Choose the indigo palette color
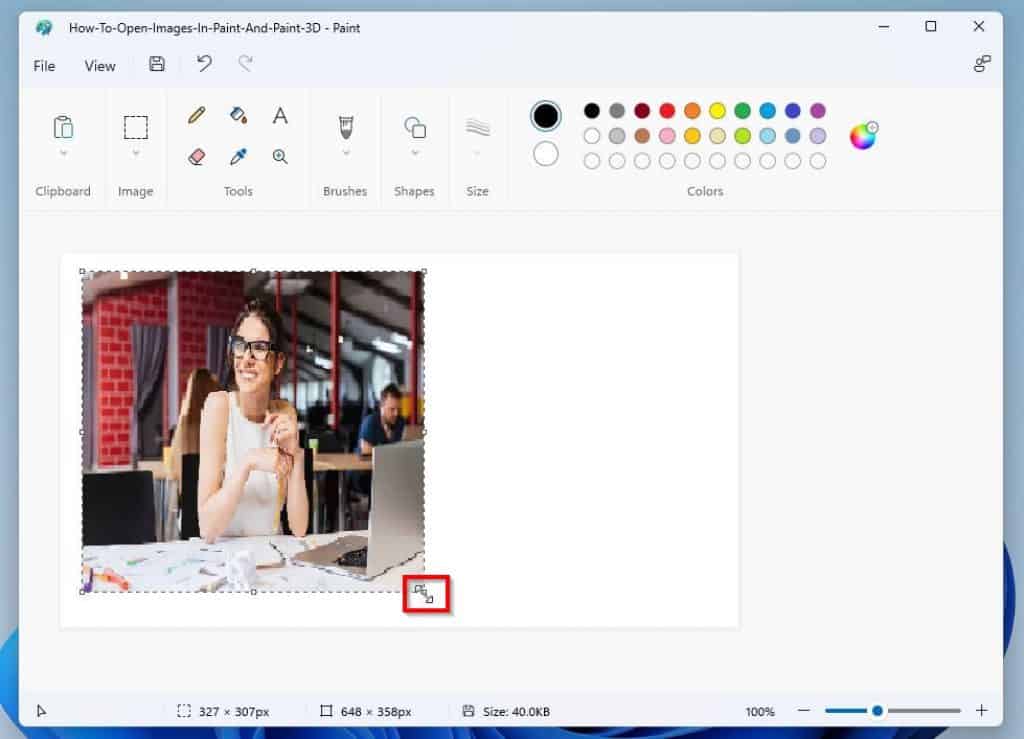The height and width of the screenshot is (739, 1024). (x=793, y=110)
